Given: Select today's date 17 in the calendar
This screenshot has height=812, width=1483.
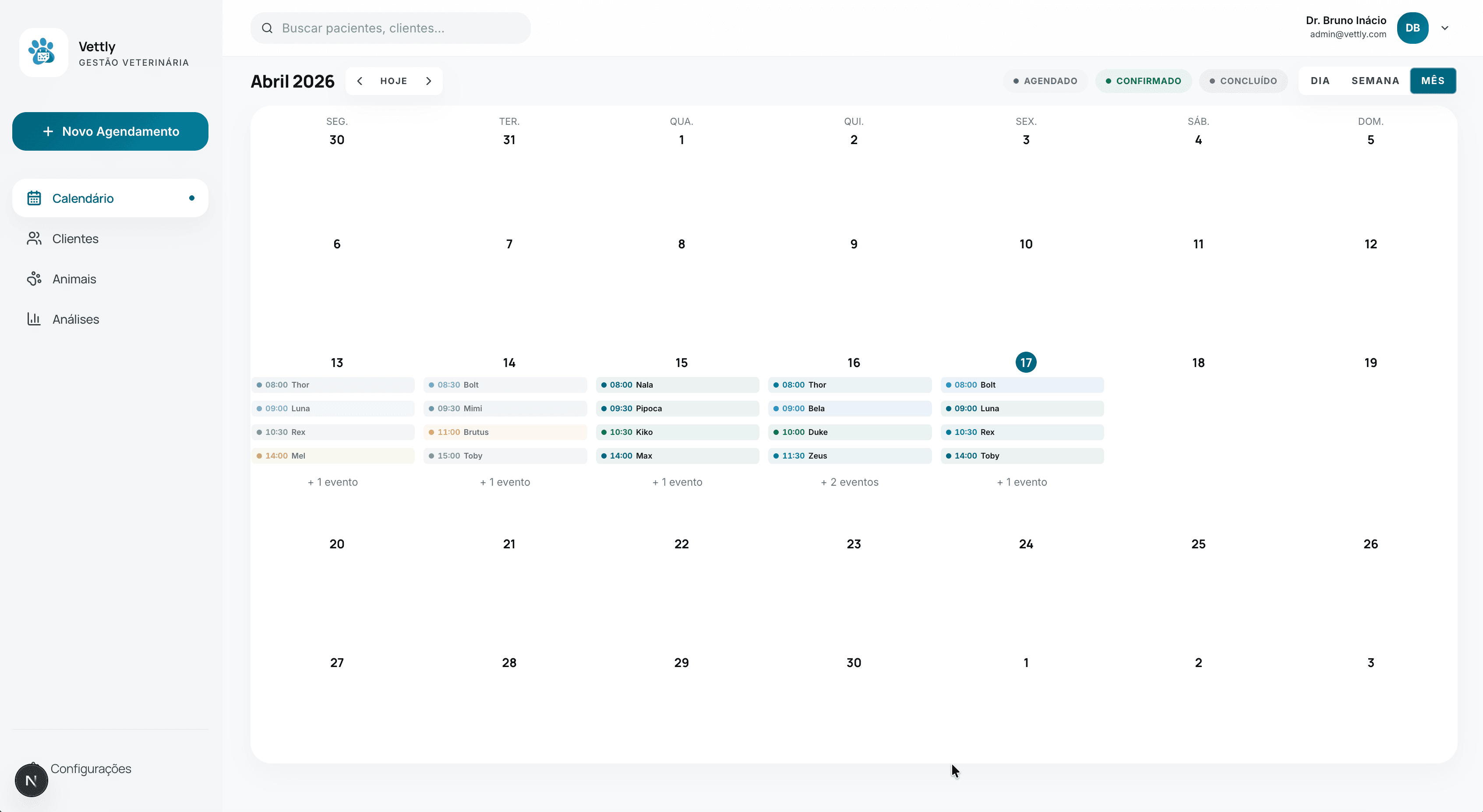Looking at the screenshot, I should (x=1026, y=362).
